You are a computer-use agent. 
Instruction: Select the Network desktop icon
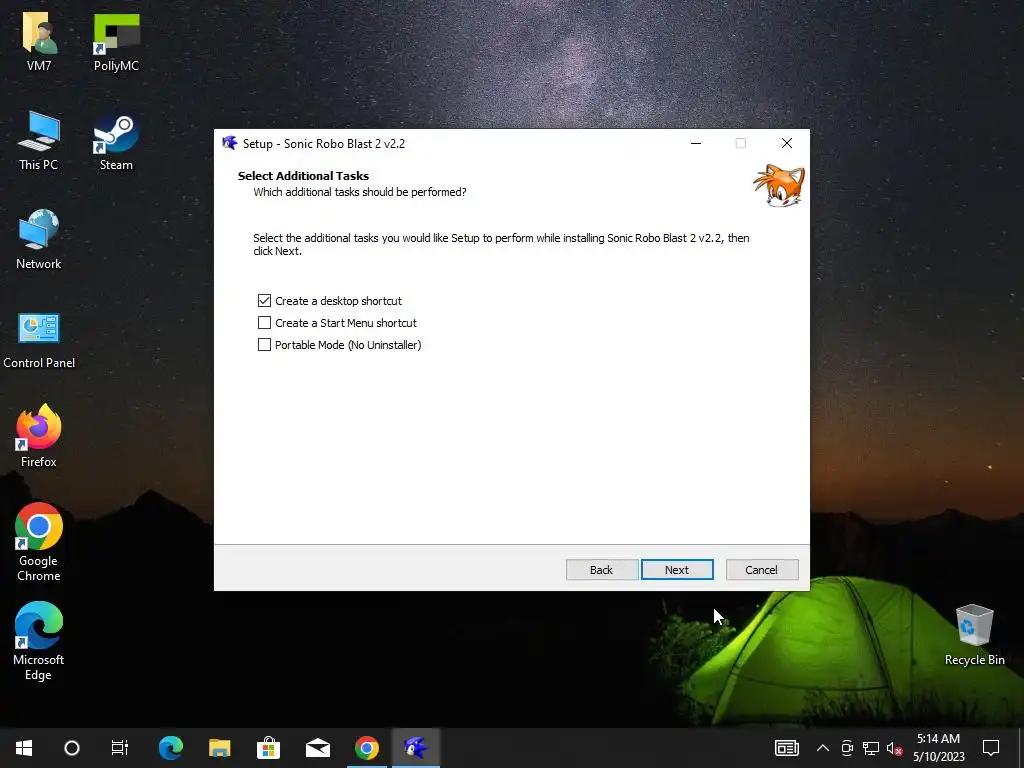click(39, 239)
